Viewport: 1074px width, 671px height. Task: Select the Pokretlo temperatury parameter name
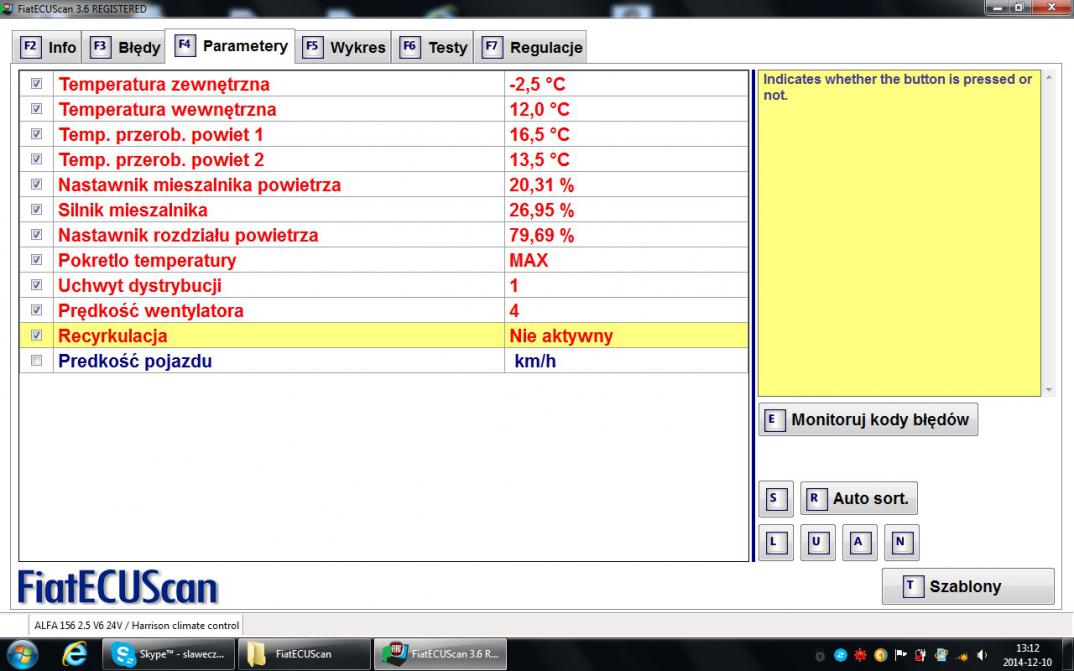coord(147,260)
